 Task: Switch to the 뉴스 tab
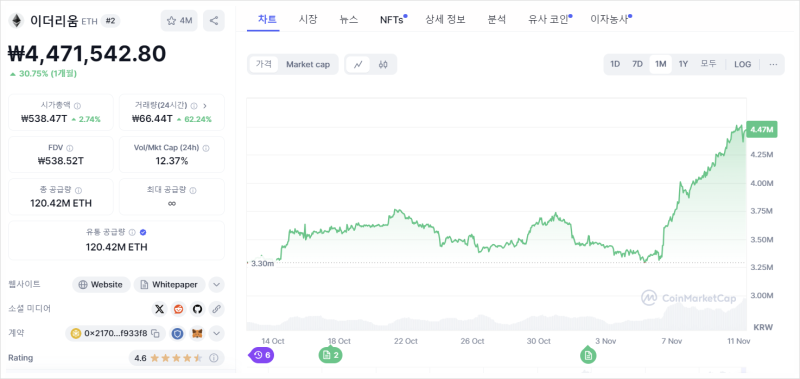(348, 20)
